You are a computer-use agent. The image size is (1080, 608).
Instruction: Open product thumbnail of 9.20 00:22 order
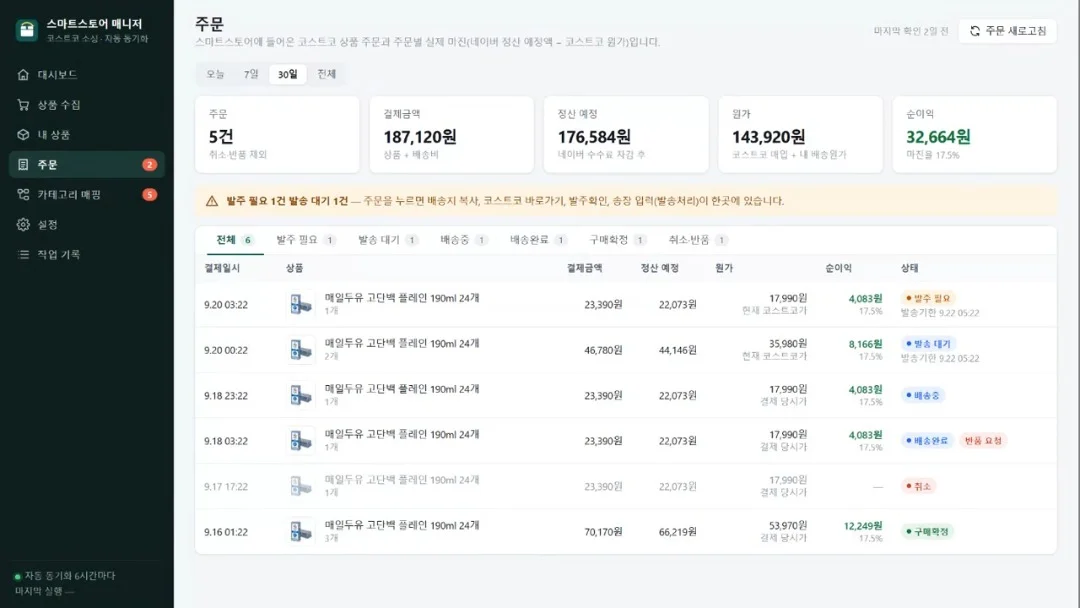[x=300, y=350]
